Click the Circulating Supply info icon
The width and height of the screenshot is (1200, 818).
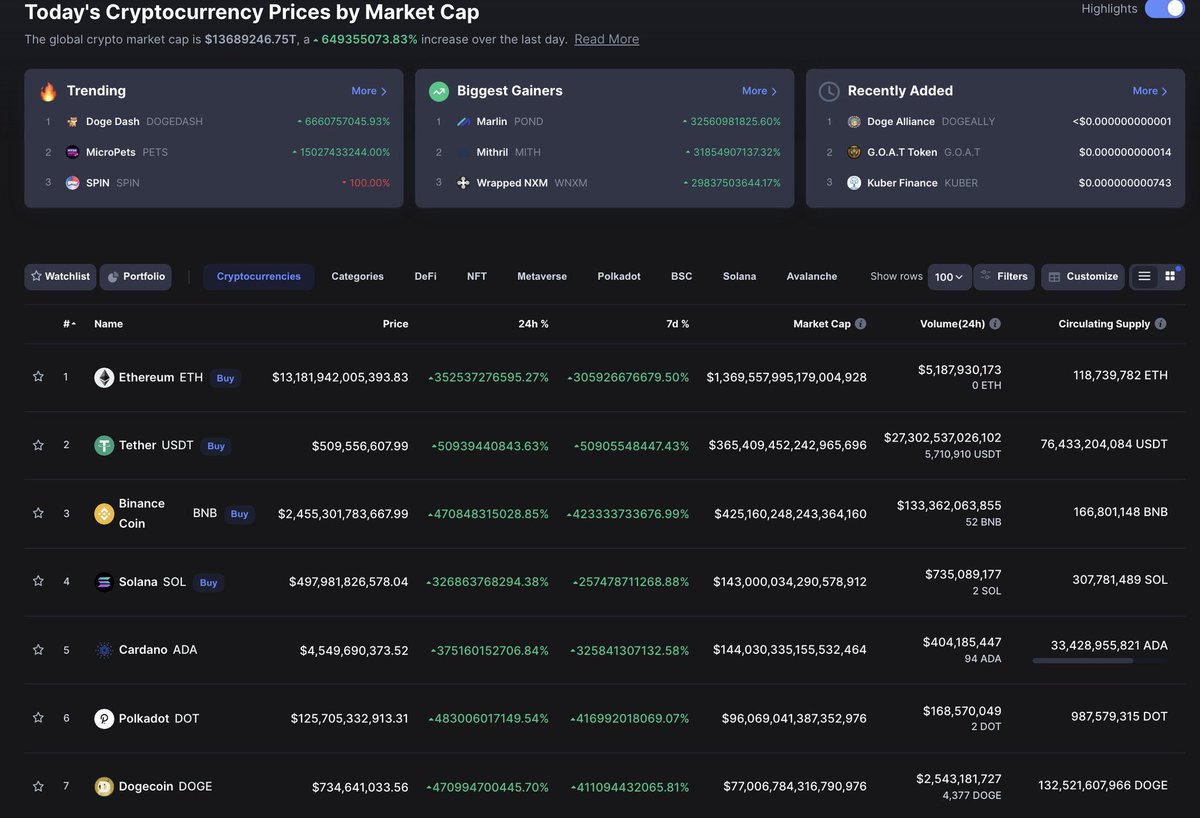point(1160,324)
